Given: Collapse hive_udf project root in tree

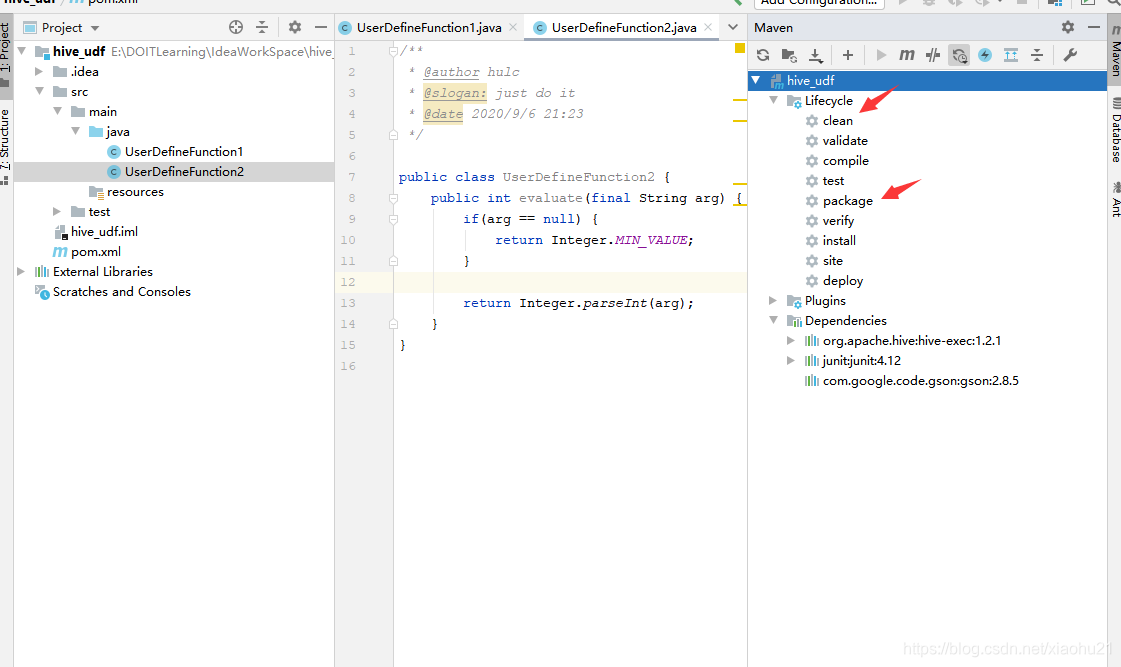Looking at the screenshot, I should [x=22, y=51].
